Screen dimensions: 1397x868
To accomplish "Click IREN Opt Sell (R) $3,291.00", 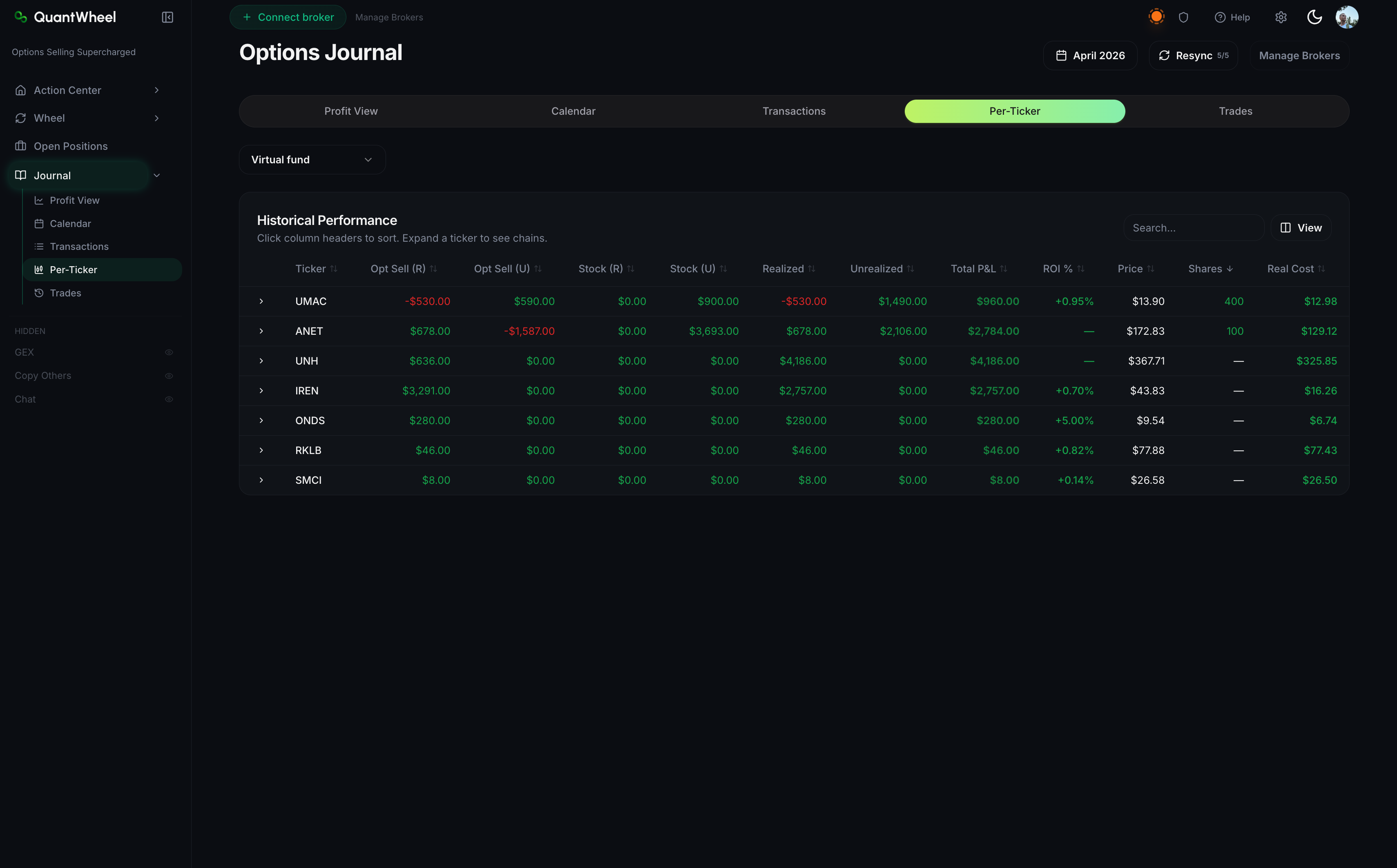I will tap(426, 391).
